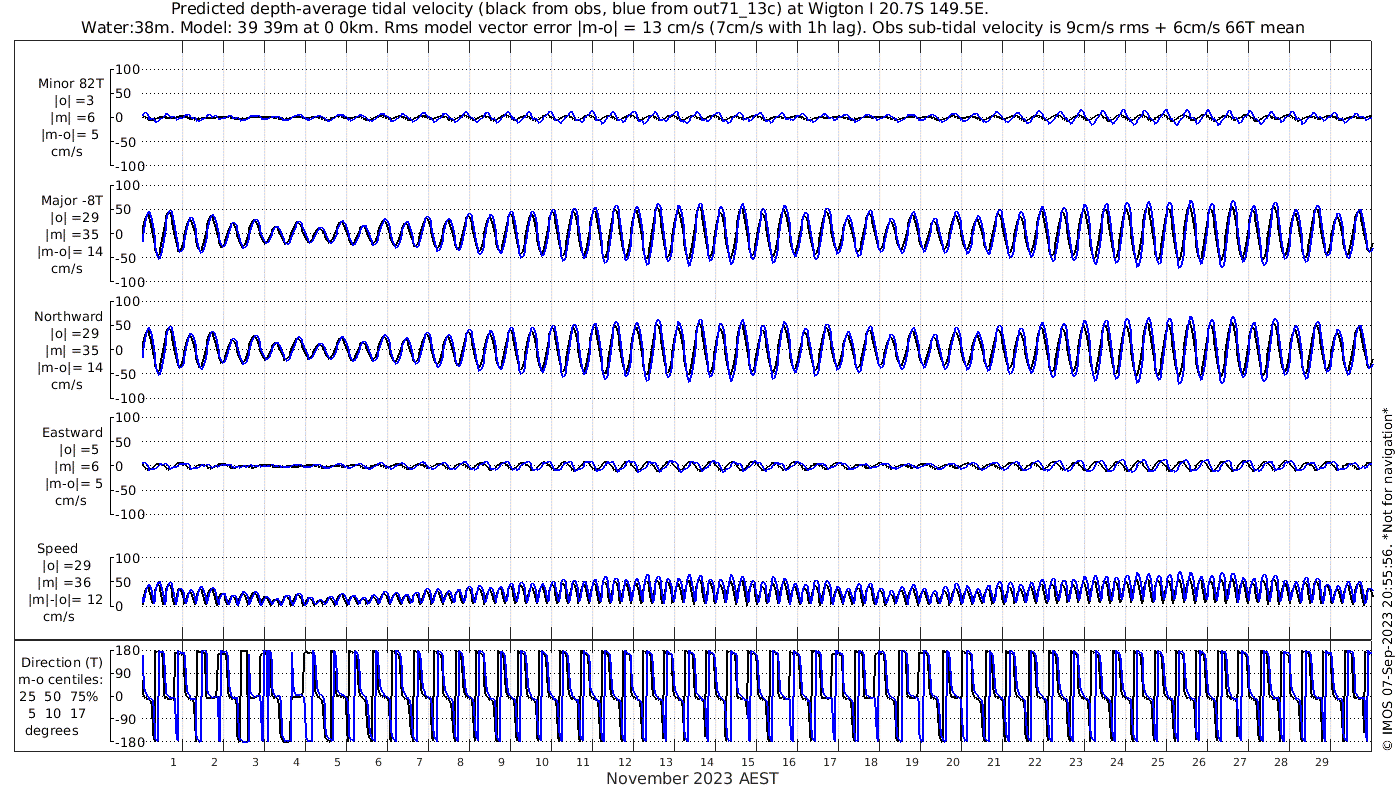Screen dimensions: 1400x800
Task: Select the 'Major -8T' panel label
Action: (72, 201)
